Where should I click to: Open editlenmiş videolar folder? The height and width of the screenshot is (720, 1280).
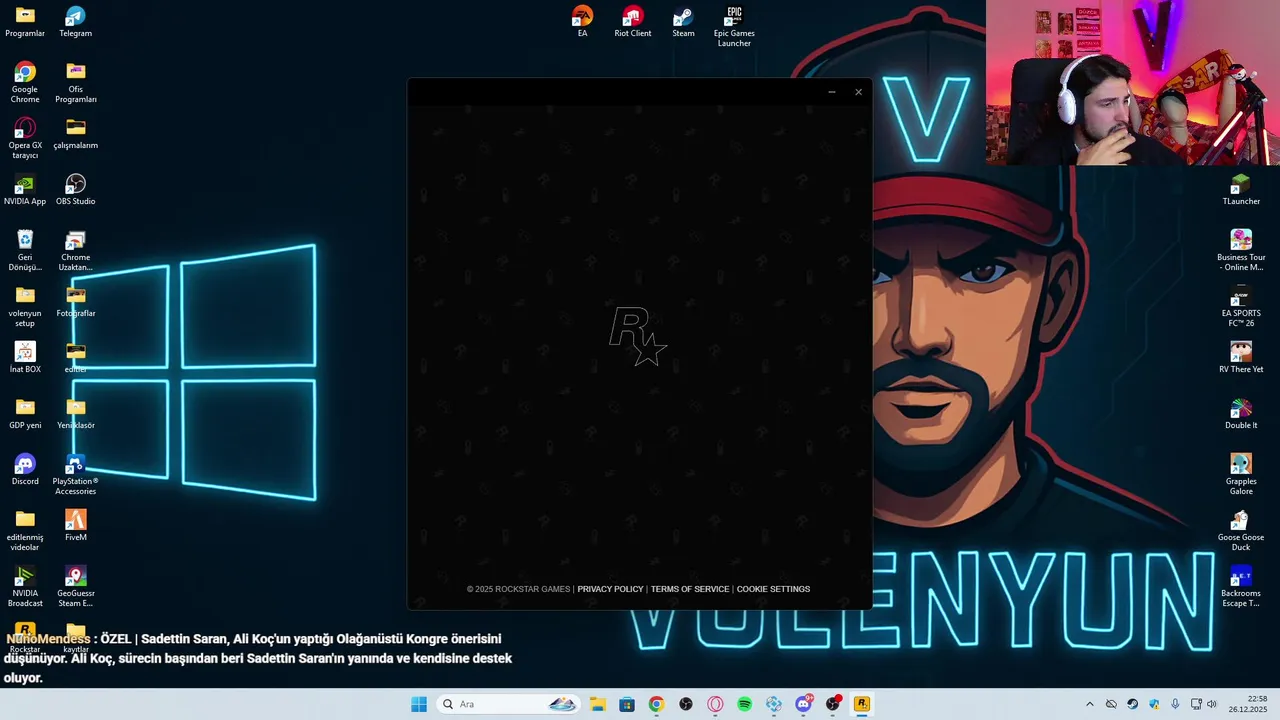(x=25, y=530)
